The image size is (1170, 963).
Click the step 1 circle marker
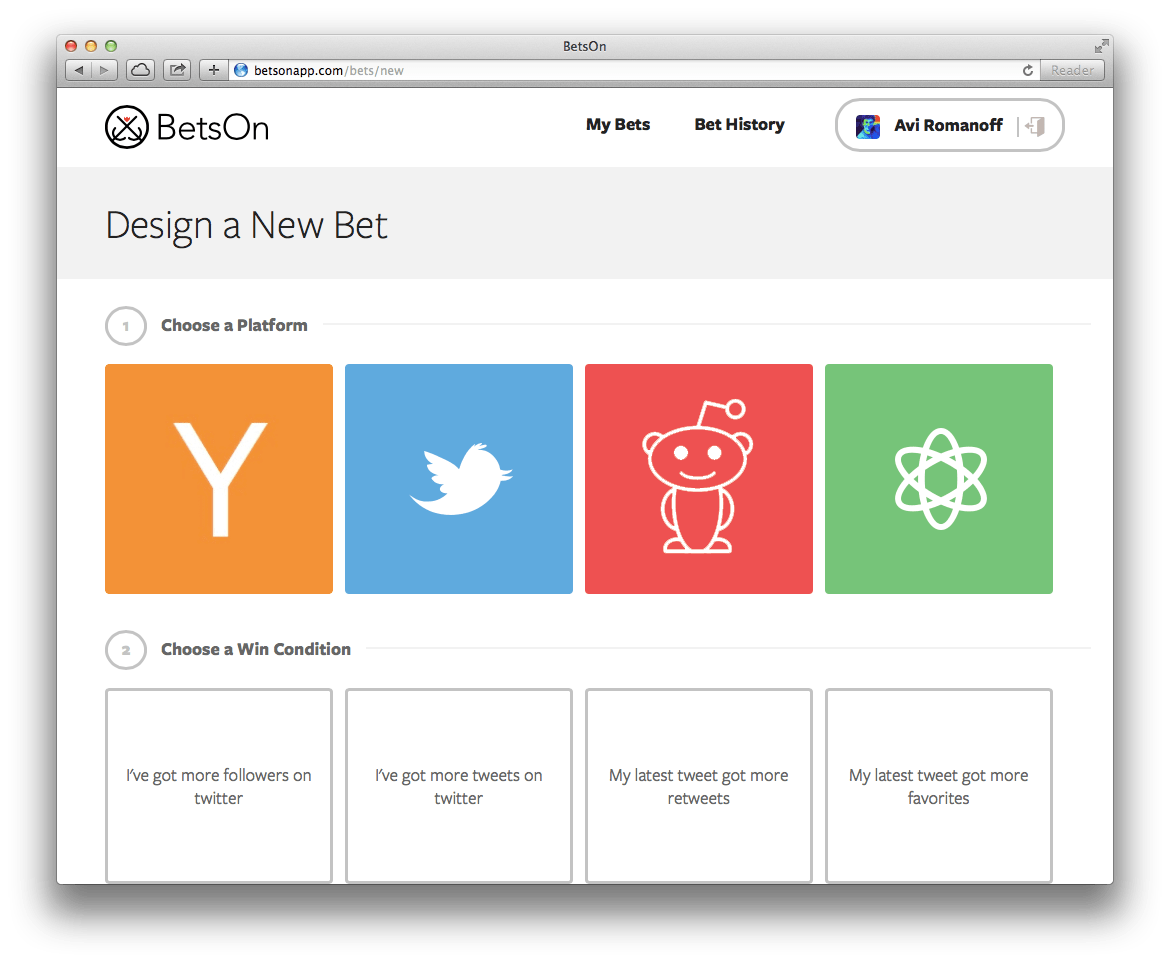tap(125, 326)
